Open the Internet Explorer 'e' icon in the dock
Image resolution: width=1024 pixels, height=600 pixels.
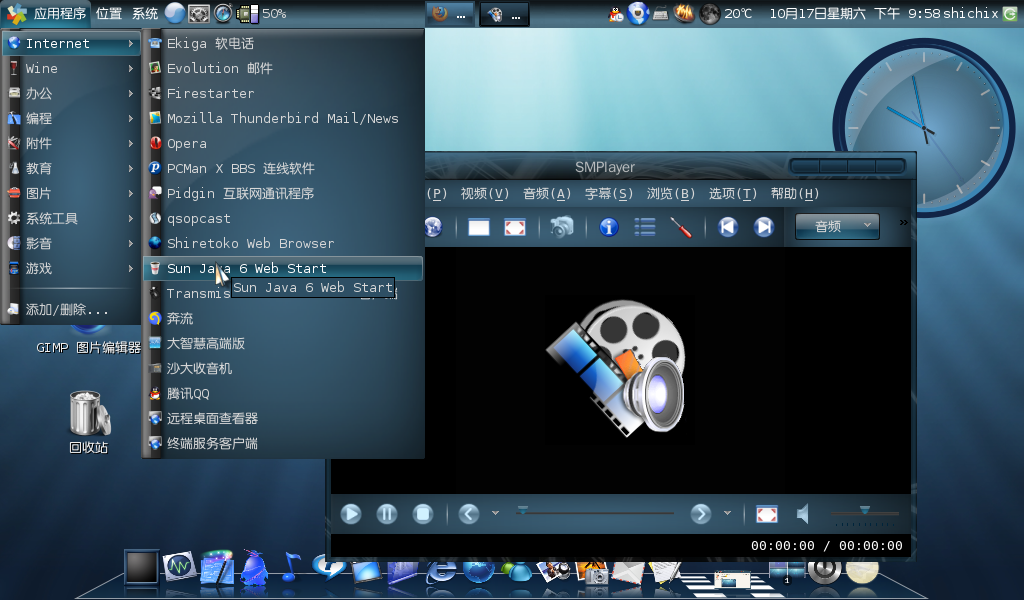coord(441,570)
